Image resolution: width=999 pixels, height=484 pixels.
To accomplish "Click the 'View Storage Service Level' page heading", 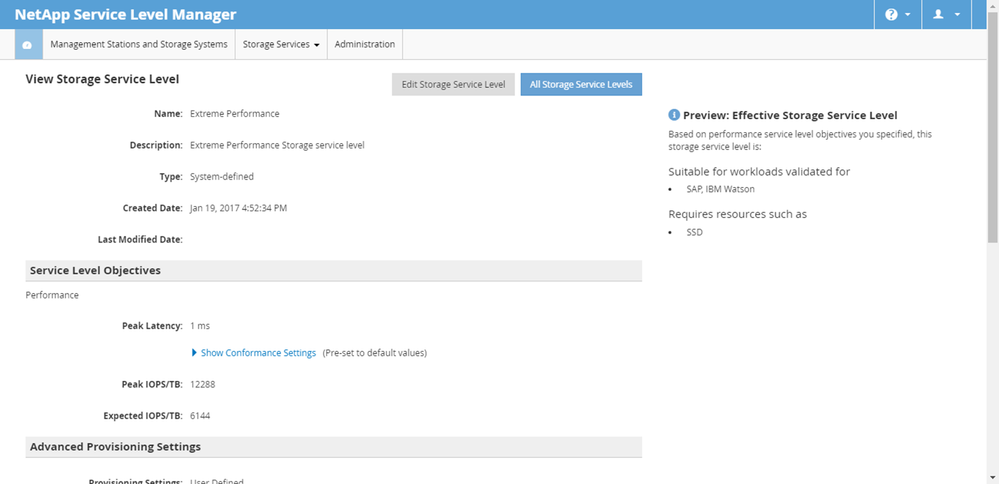I will [x=102, y=79].
